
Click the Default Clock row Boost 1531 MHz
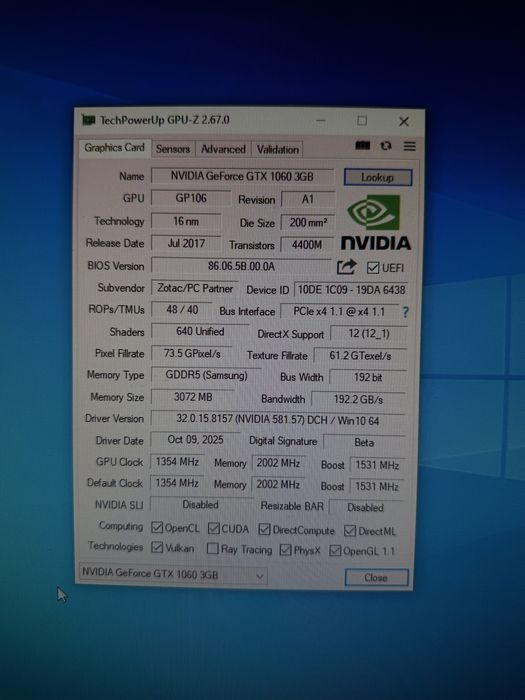click(x=377, y=486)
